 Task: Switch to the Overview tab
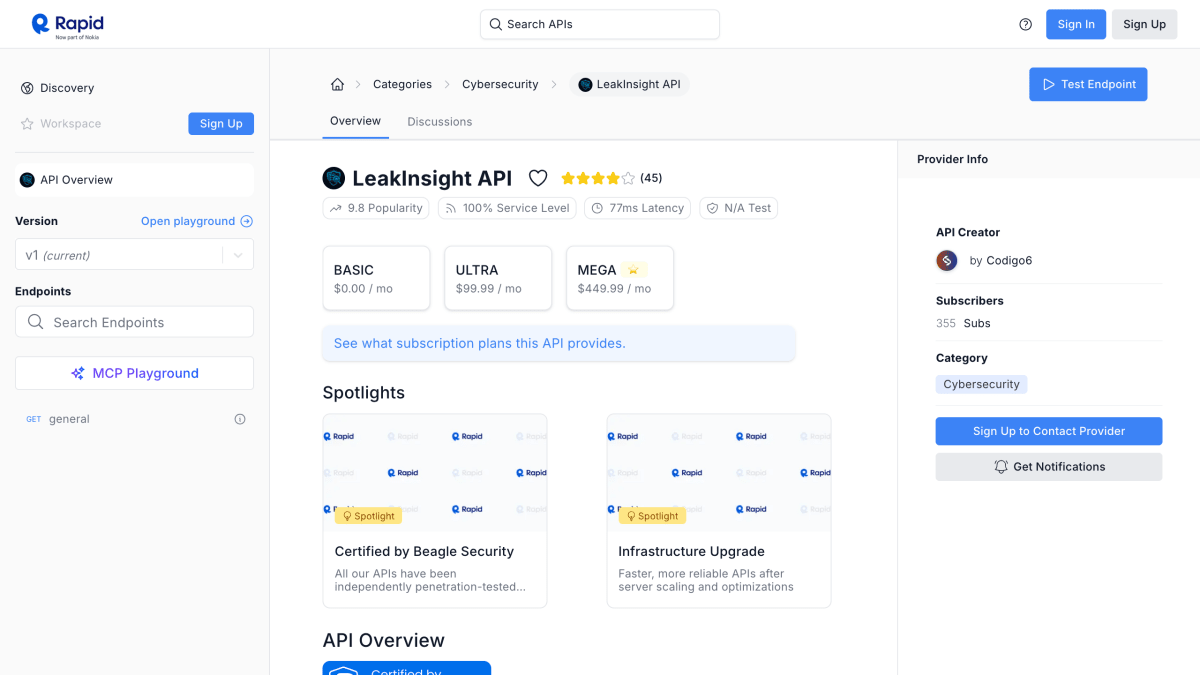[x=355, y=121]
